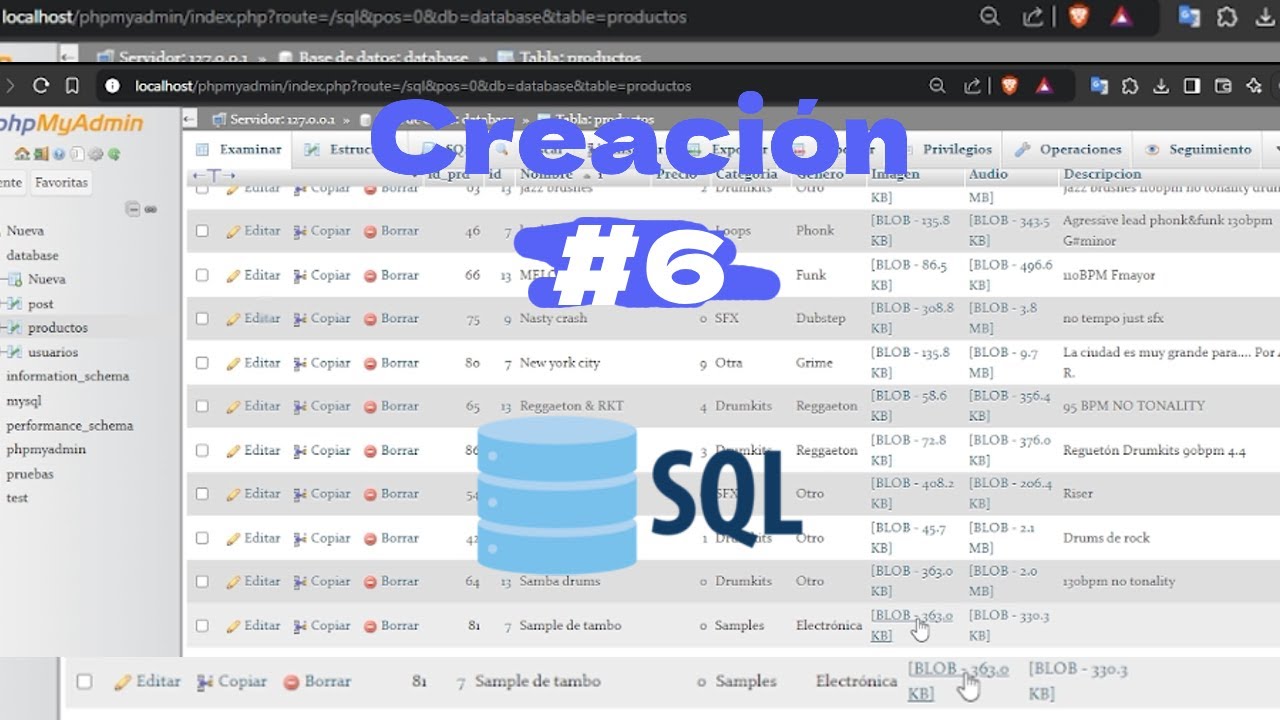Check the box for row with id_pro 66

pyautogui.click(x=202, y=275)
